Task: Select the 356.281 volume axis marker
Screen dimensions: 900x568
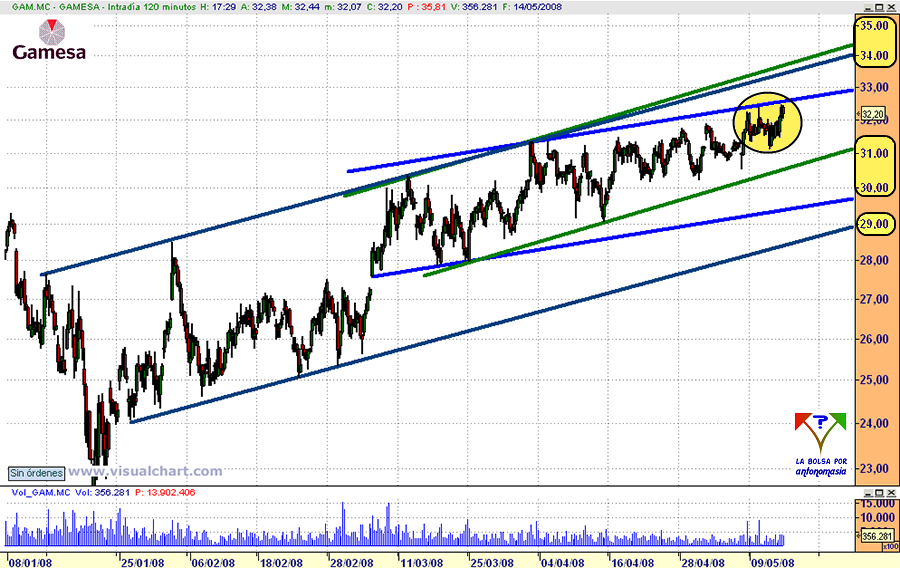Action: (x=878, y=536)
